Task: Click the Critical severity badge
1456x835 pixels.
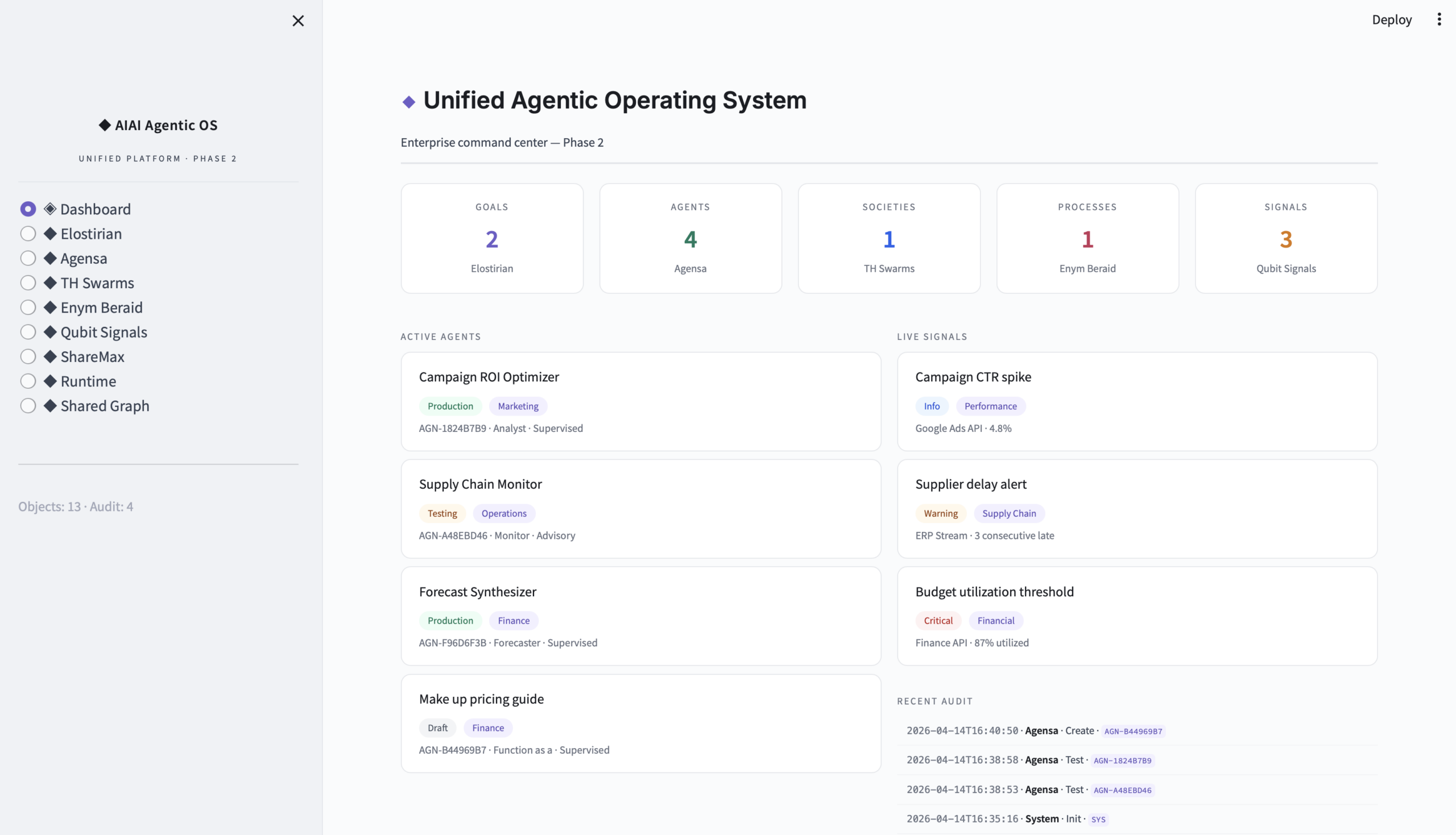Action: (937, 621)
